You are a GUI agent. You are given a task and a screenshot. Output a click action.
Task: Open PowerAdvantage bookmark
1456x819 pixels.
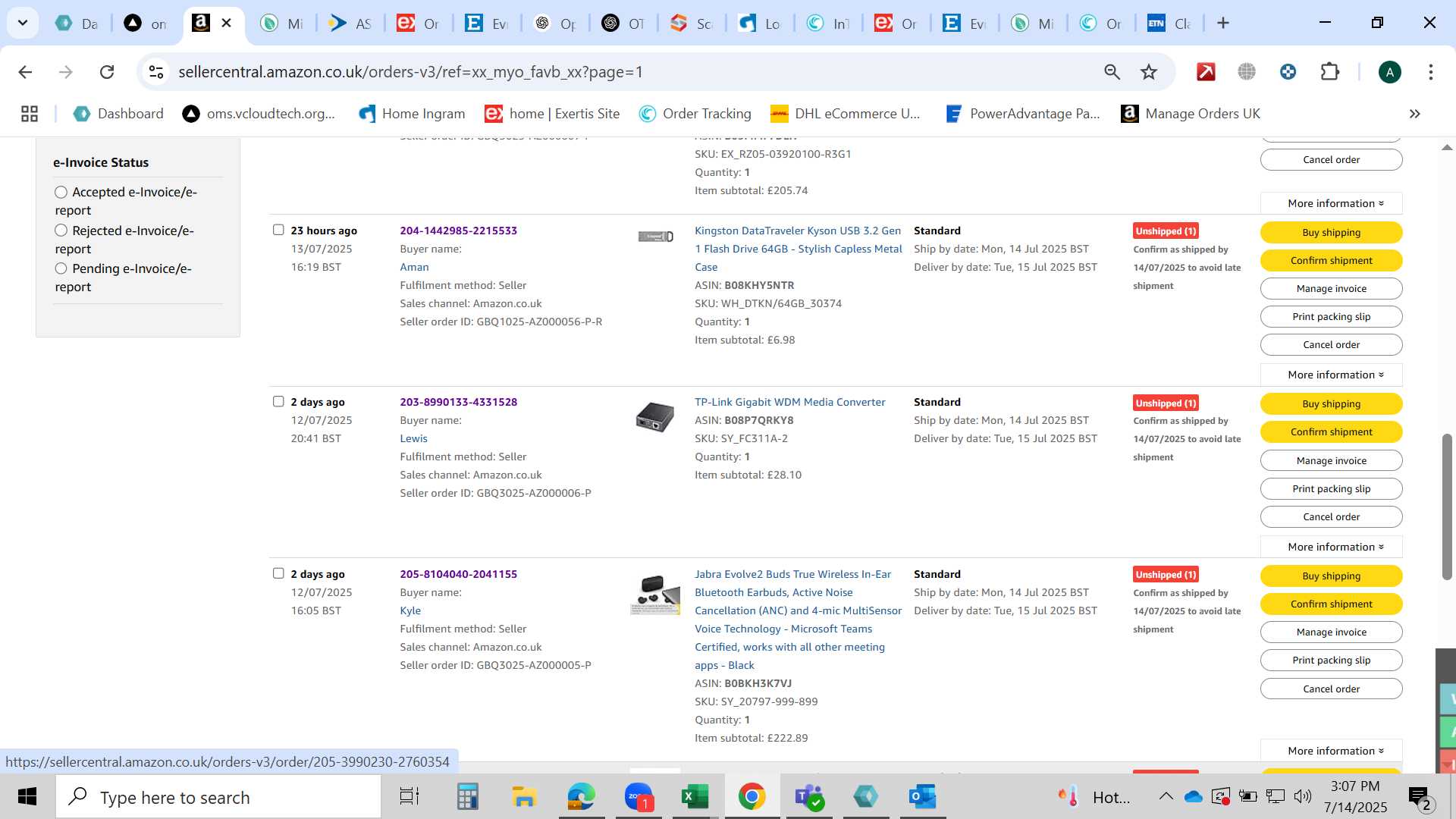1023,114
